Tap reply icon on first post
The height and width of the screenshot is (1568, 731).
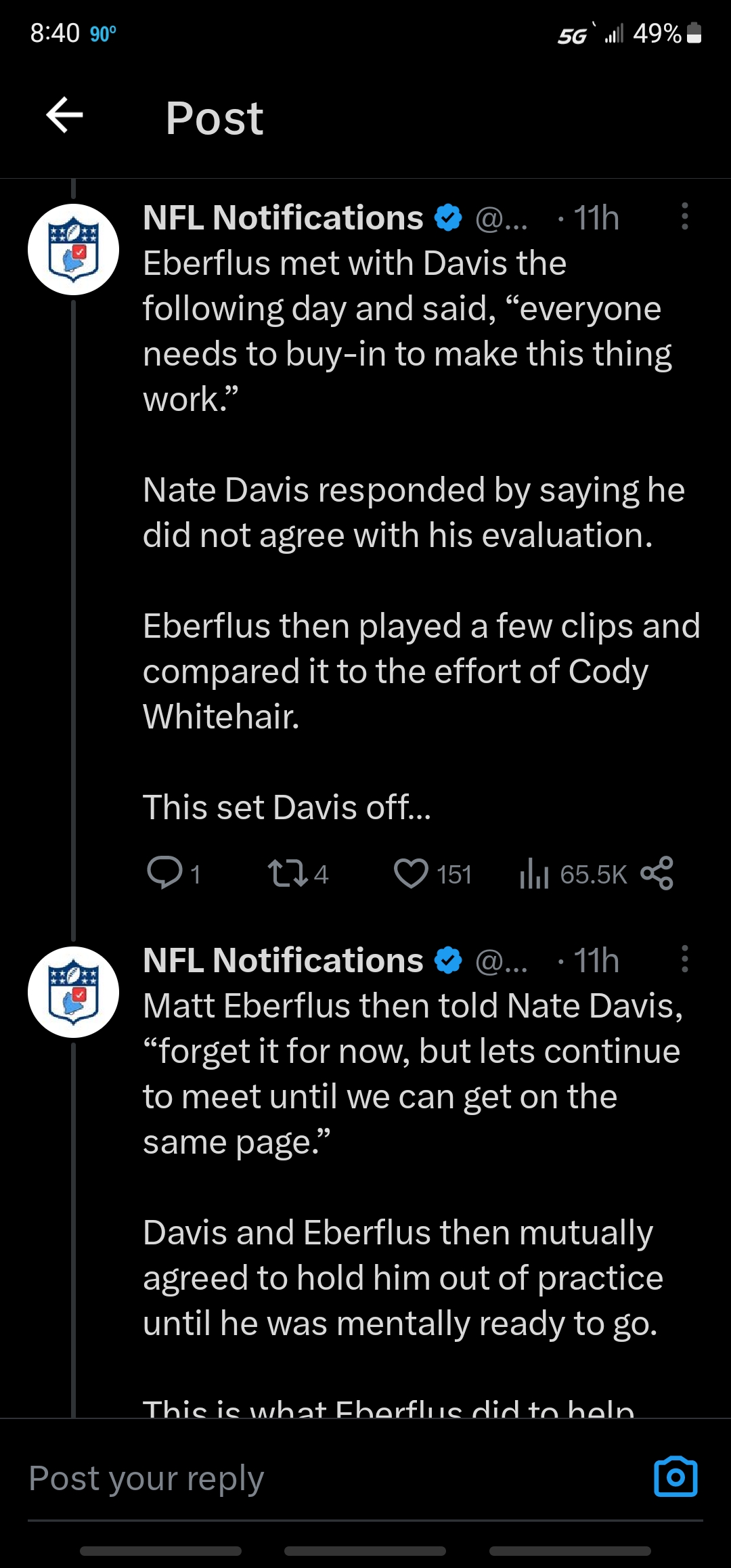click(164, 873)
